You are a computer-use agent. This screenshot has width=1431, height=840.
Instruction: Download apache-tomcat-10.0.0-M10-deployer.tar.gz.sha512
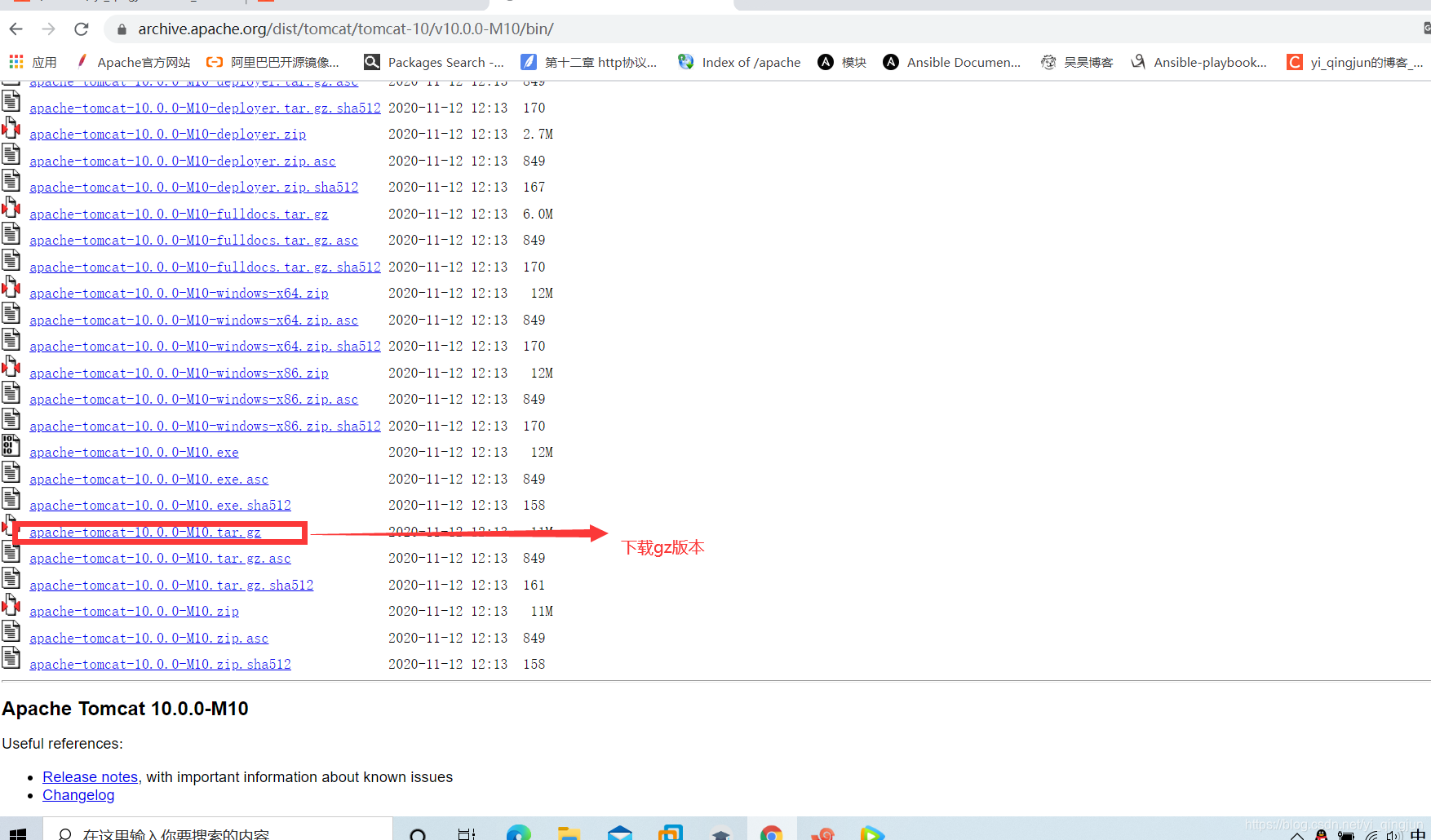pos(205,108)
